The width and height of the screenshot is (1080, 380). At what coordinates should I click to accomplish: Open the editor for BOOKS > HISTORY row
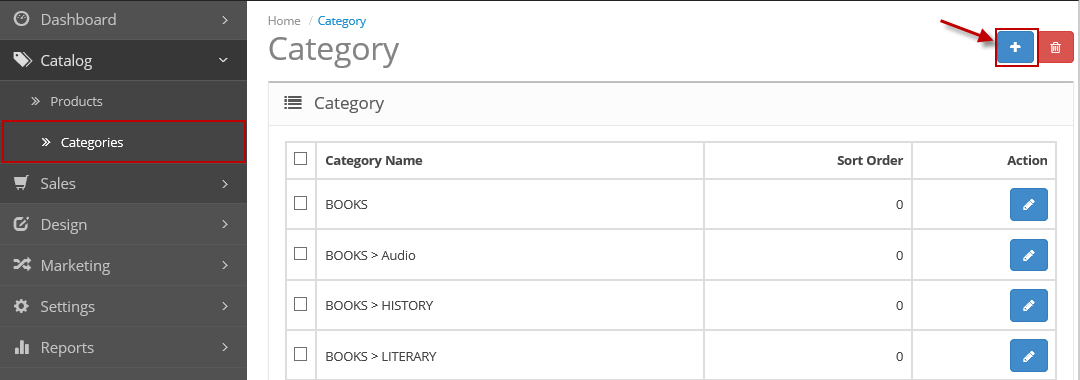[1028, 306]
